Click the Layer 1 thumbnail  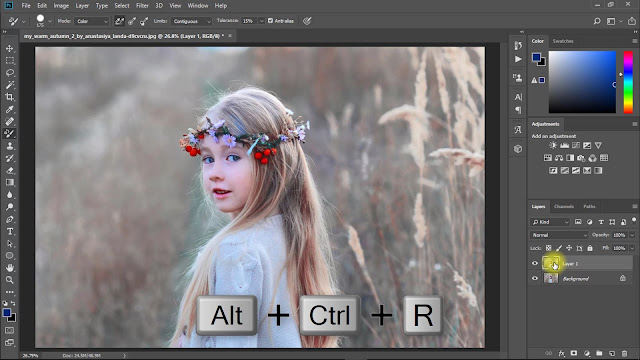tap(551, 264)
